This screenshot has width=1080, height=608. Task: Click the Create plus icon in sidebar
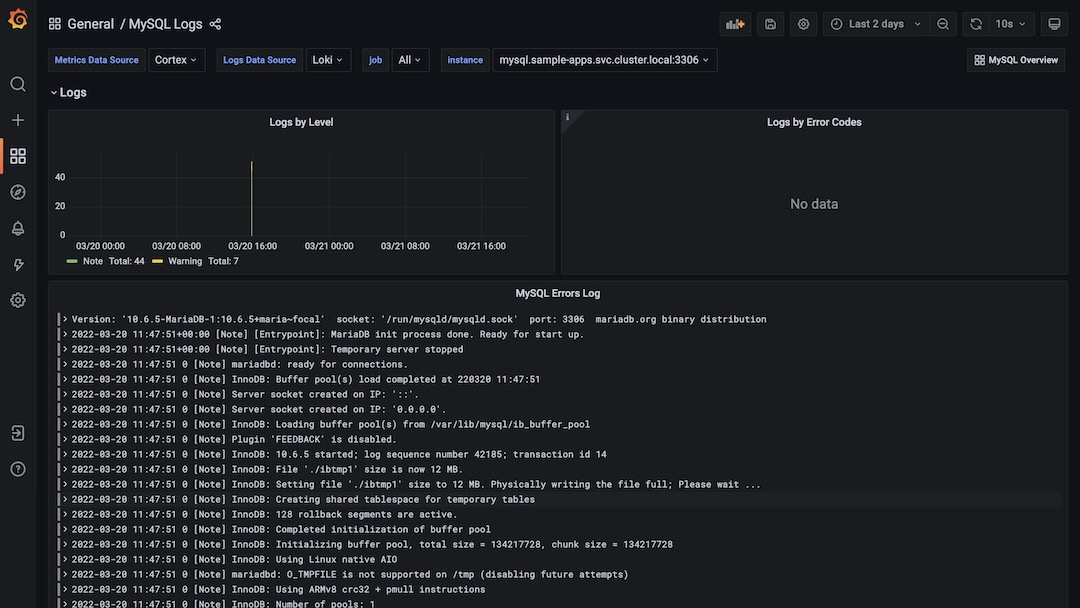(x=18, y=120)
